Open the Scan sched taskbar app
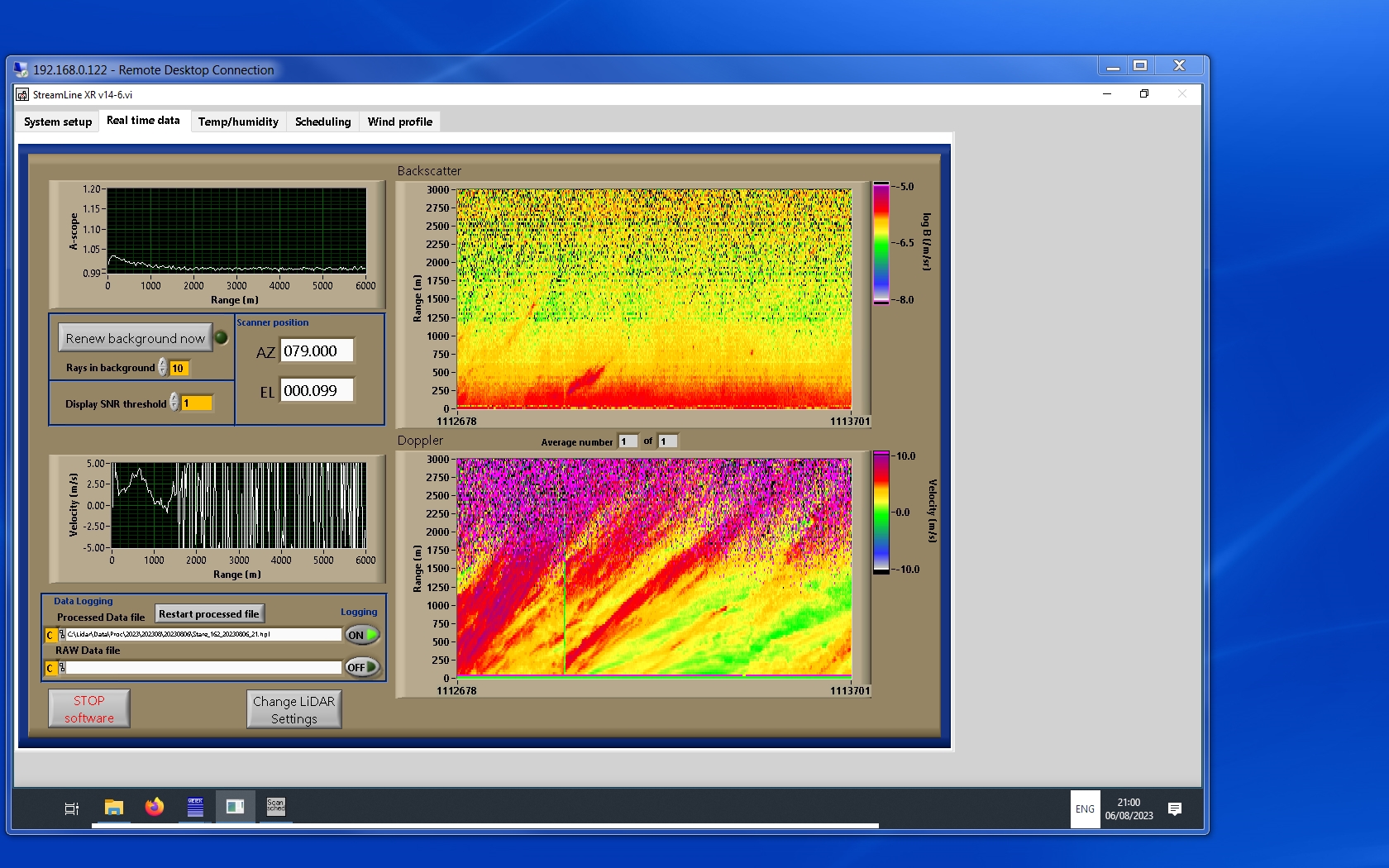 [x=275, y=808]
